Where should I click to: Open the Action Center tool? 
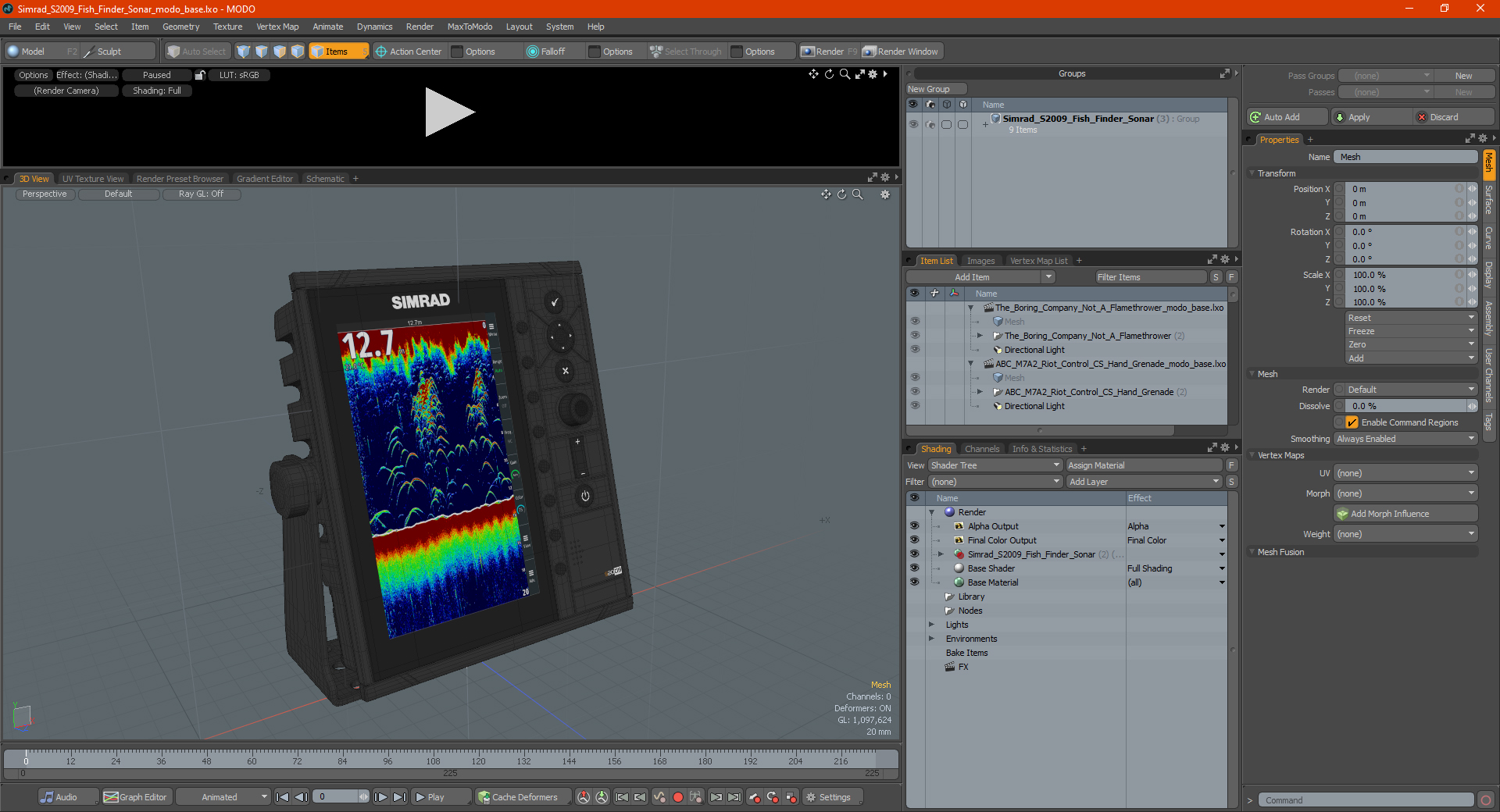pyautogui.click(x=409, y=52)
